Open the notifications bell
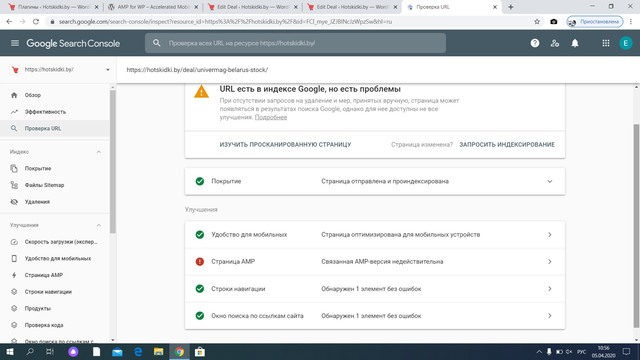This screenshot has width=640, height=360. tap(575, 43)
